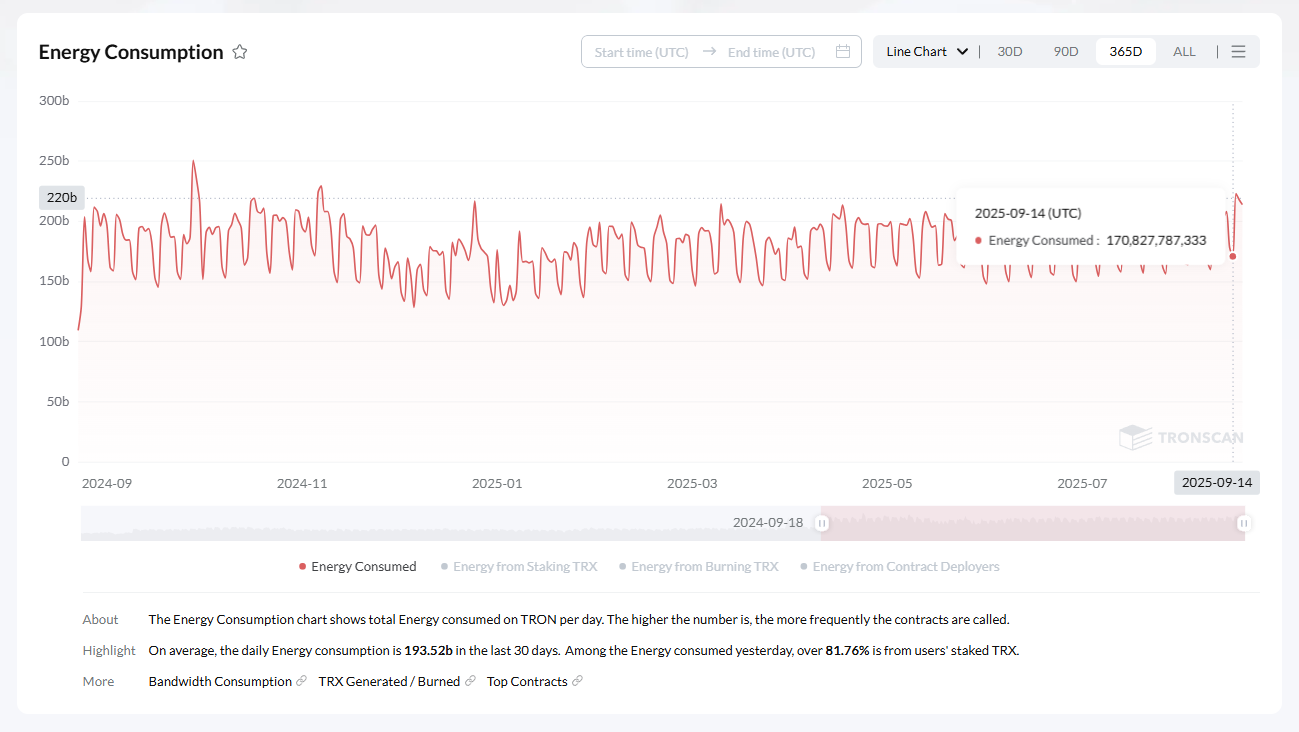The width and height of the screenshot is (1299, 732).
Task: Toggle the Energy Consumed legend series
Action: click(357, 567)
